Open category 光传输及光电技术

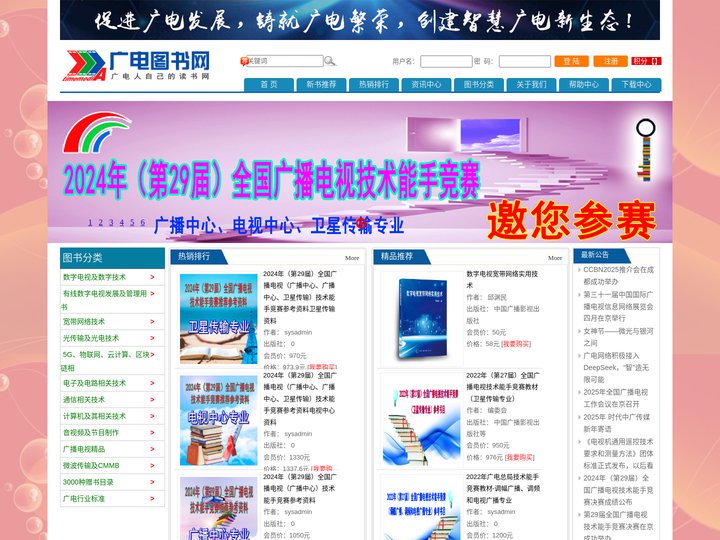point(91,338)
